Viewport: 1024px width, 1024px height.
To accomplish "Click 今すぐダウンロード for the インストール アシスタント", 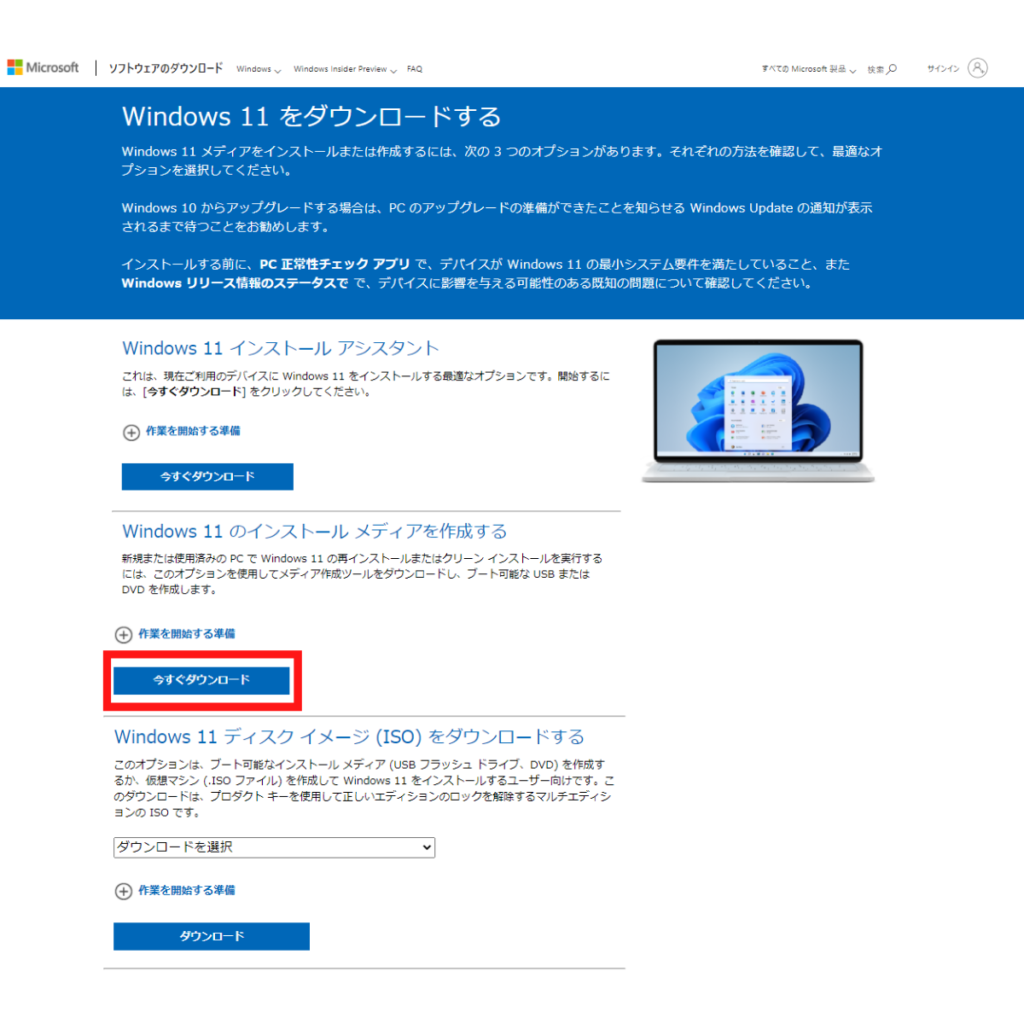I will [x=207, y=477].
